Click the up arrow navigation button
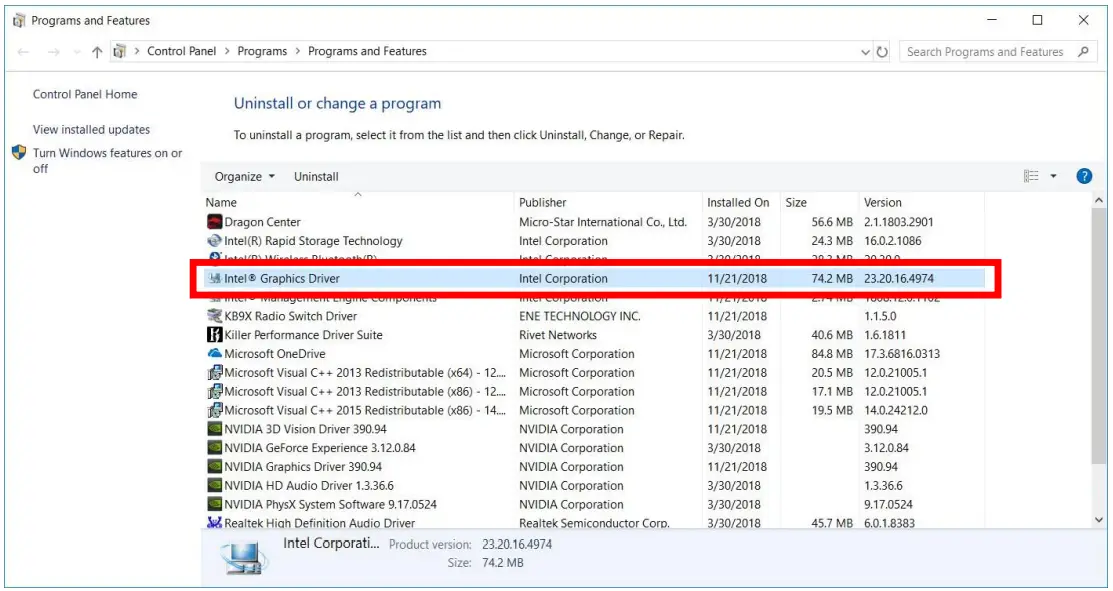 [x=97, y=52]
